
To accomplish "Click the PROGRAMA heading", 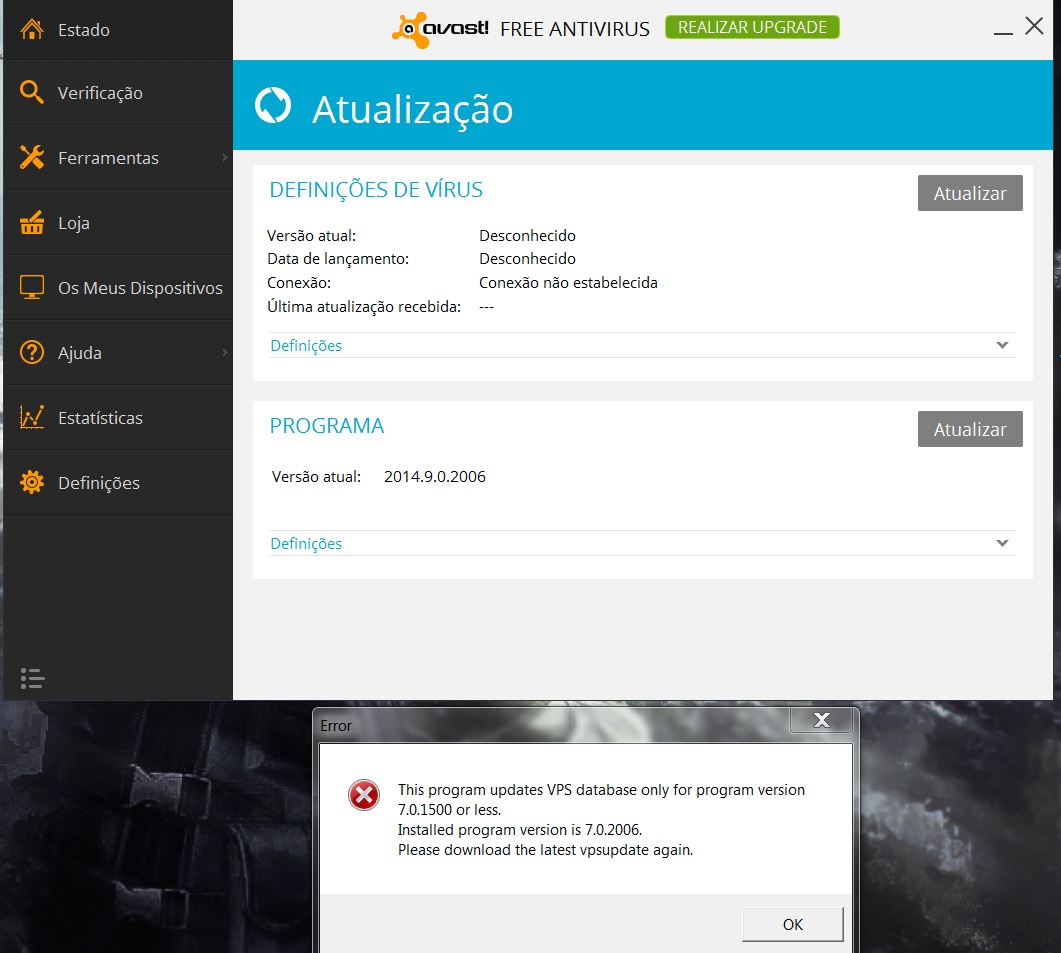I will click(x=326, y=426).
